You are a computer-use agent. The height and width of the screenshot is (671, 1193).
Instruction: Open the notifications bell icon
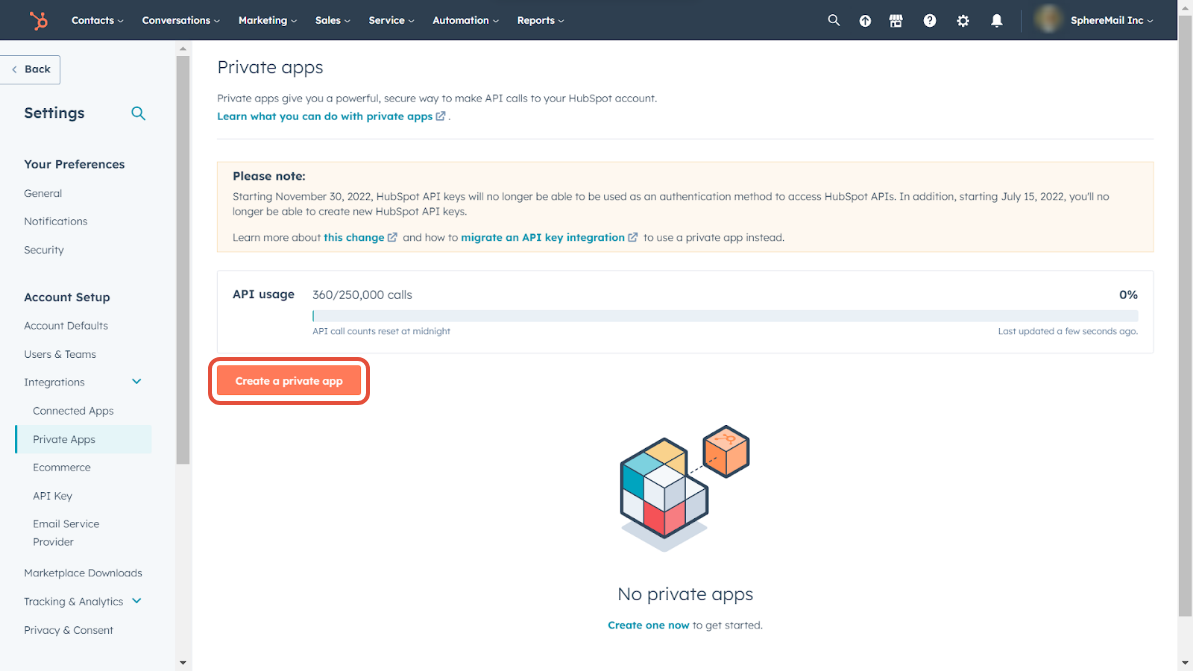997,21
